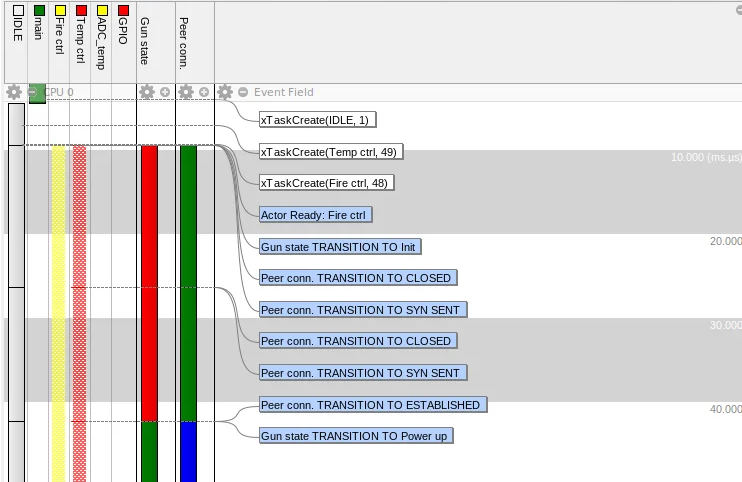Expand the Gun state column
The width and height of the screenshot is (742, 482).
coord(165,92)
